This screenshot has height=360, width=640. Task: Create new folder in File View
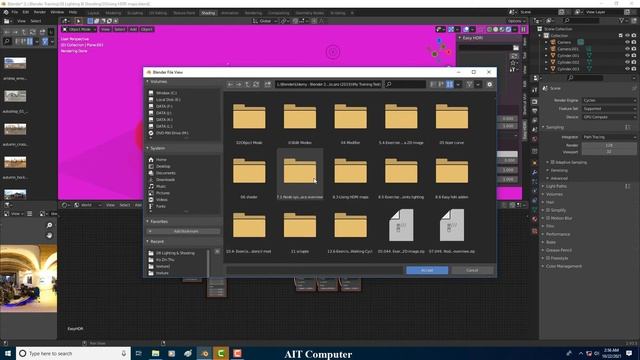(x=268, y=84)
